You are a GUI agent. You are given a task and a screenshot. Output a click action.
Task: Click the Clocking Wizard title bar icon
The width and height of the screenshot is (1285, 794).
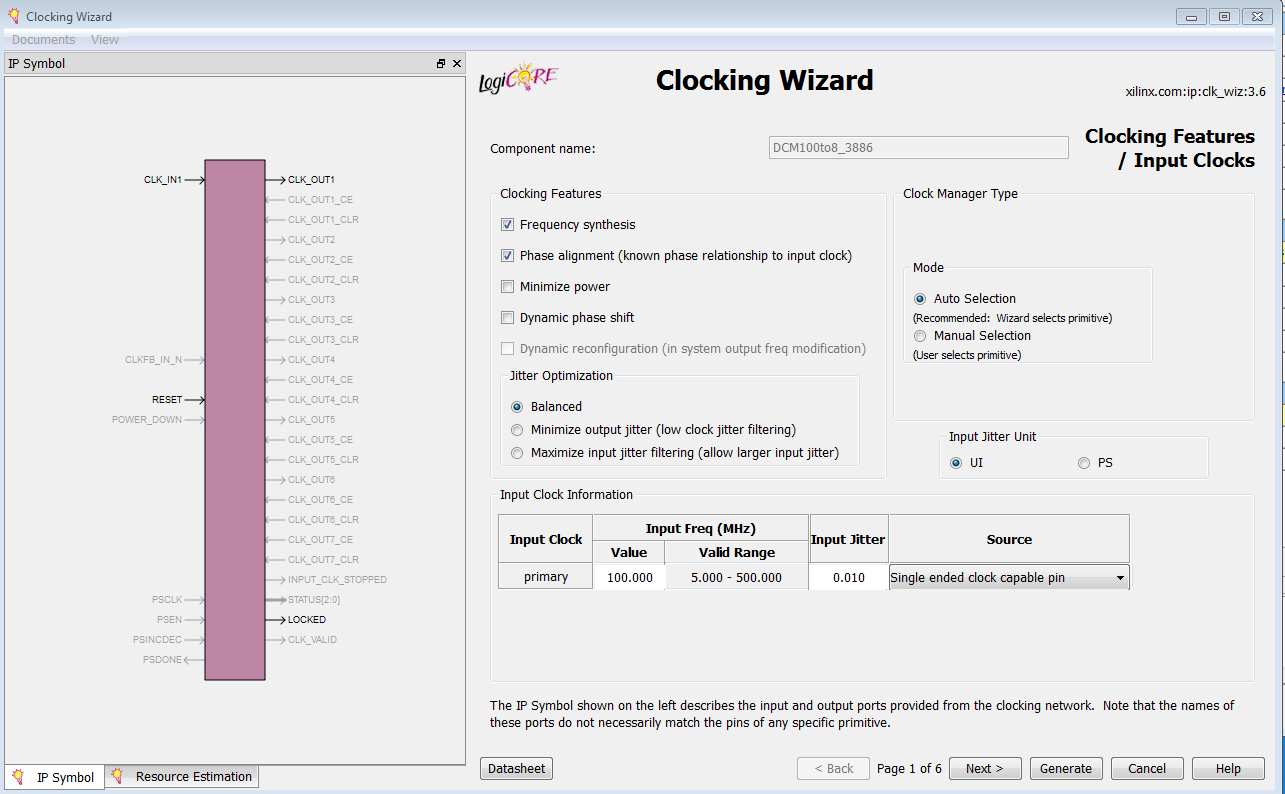(13, 16)
